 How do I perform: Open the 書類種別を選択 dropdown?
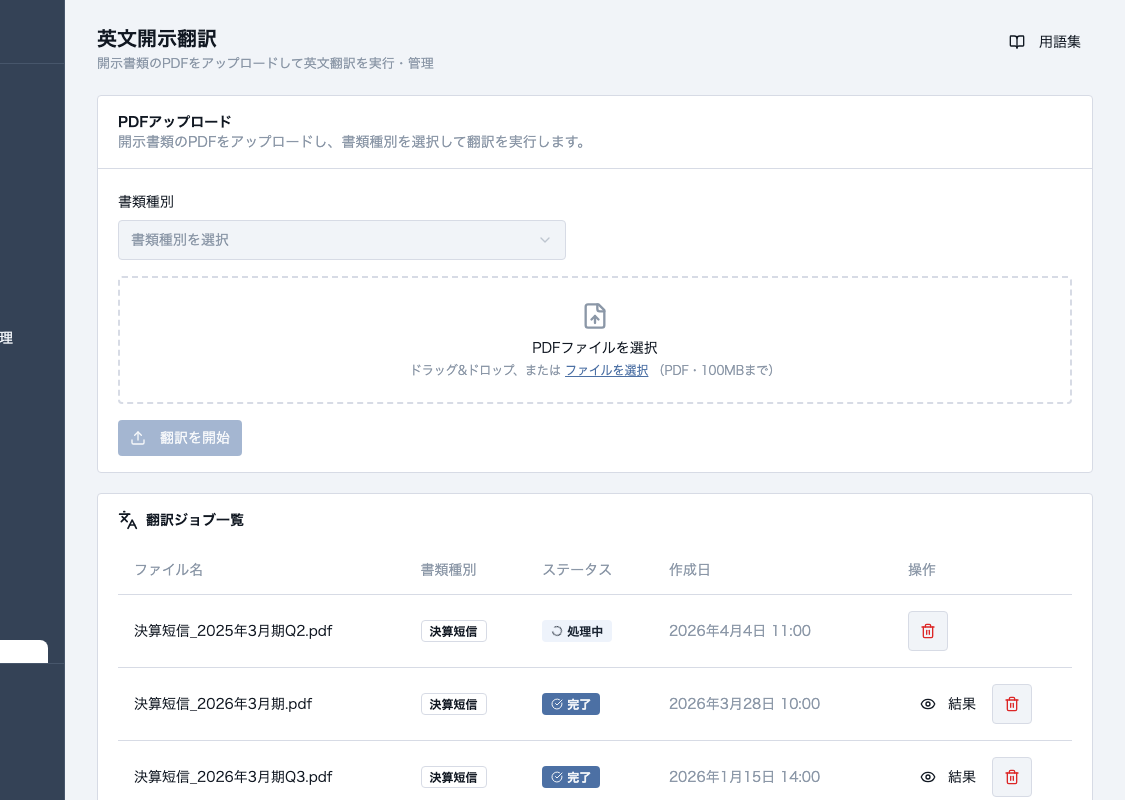[342, 240]
